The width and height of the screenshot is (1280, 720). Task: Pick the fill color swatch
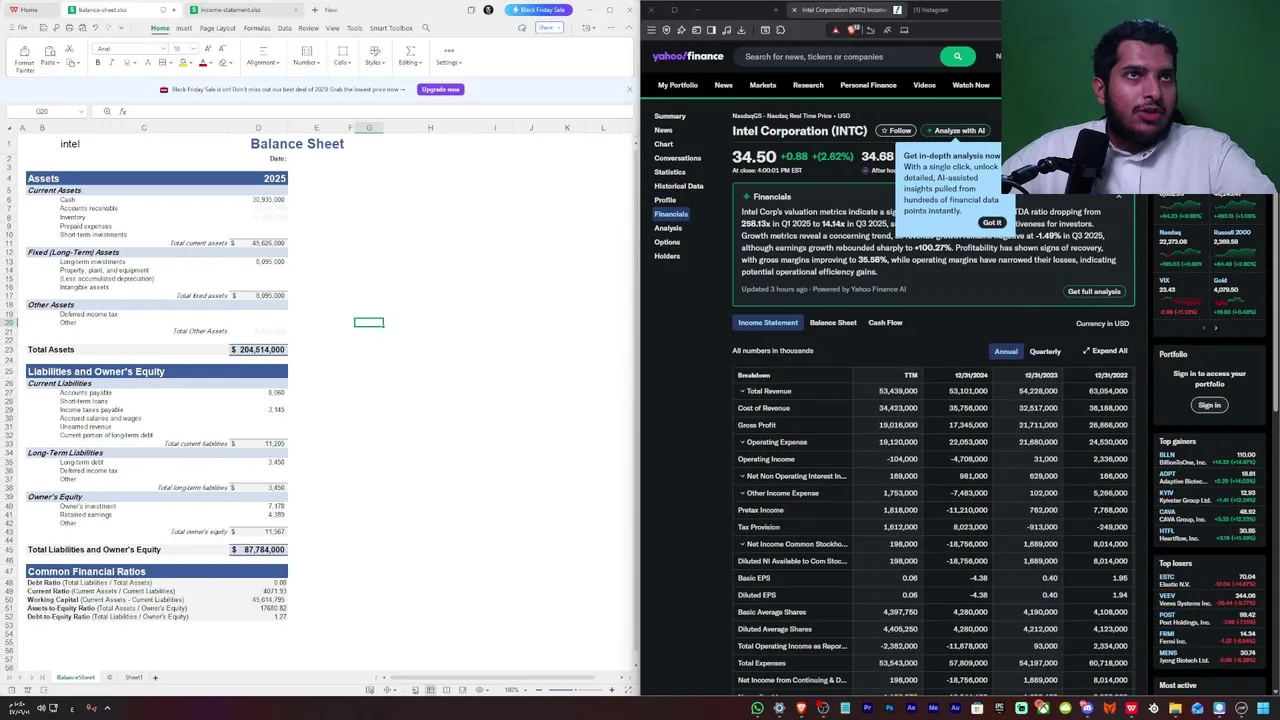tap(183, 63)
